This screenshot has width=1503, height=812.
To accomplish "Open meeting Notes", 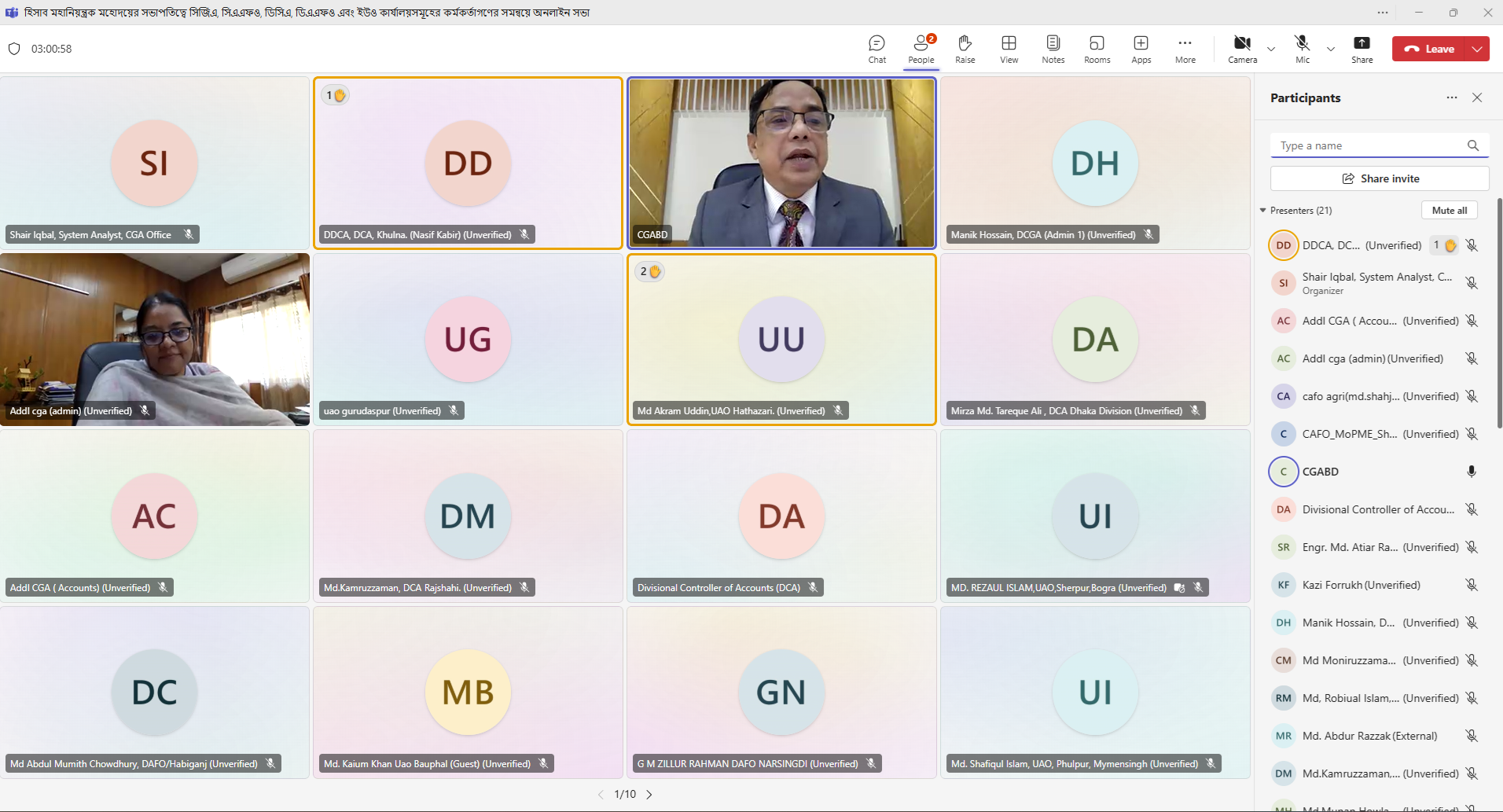I will [1053, 49].
